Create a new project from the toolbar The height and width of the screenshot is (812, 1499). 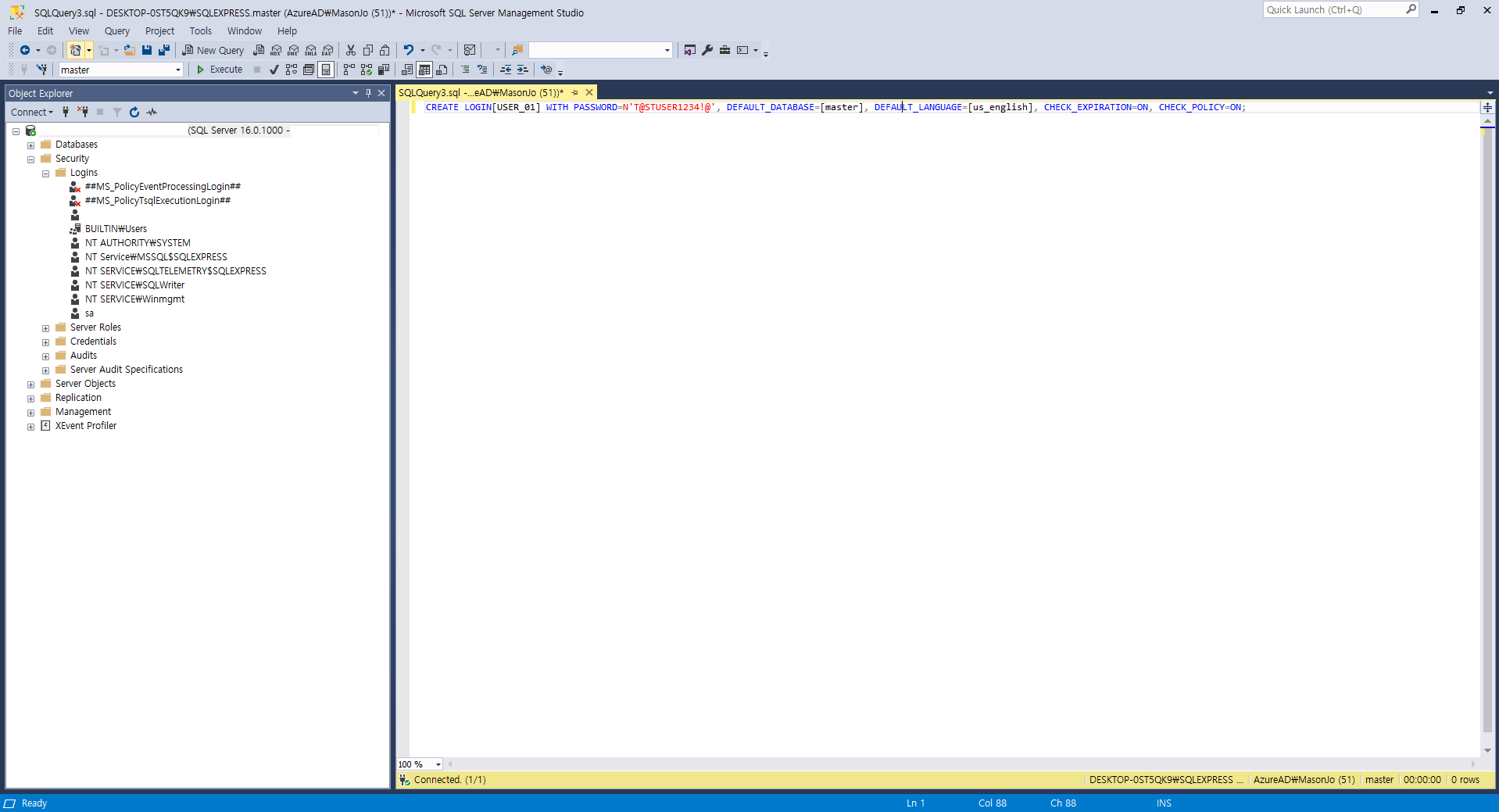75,50
